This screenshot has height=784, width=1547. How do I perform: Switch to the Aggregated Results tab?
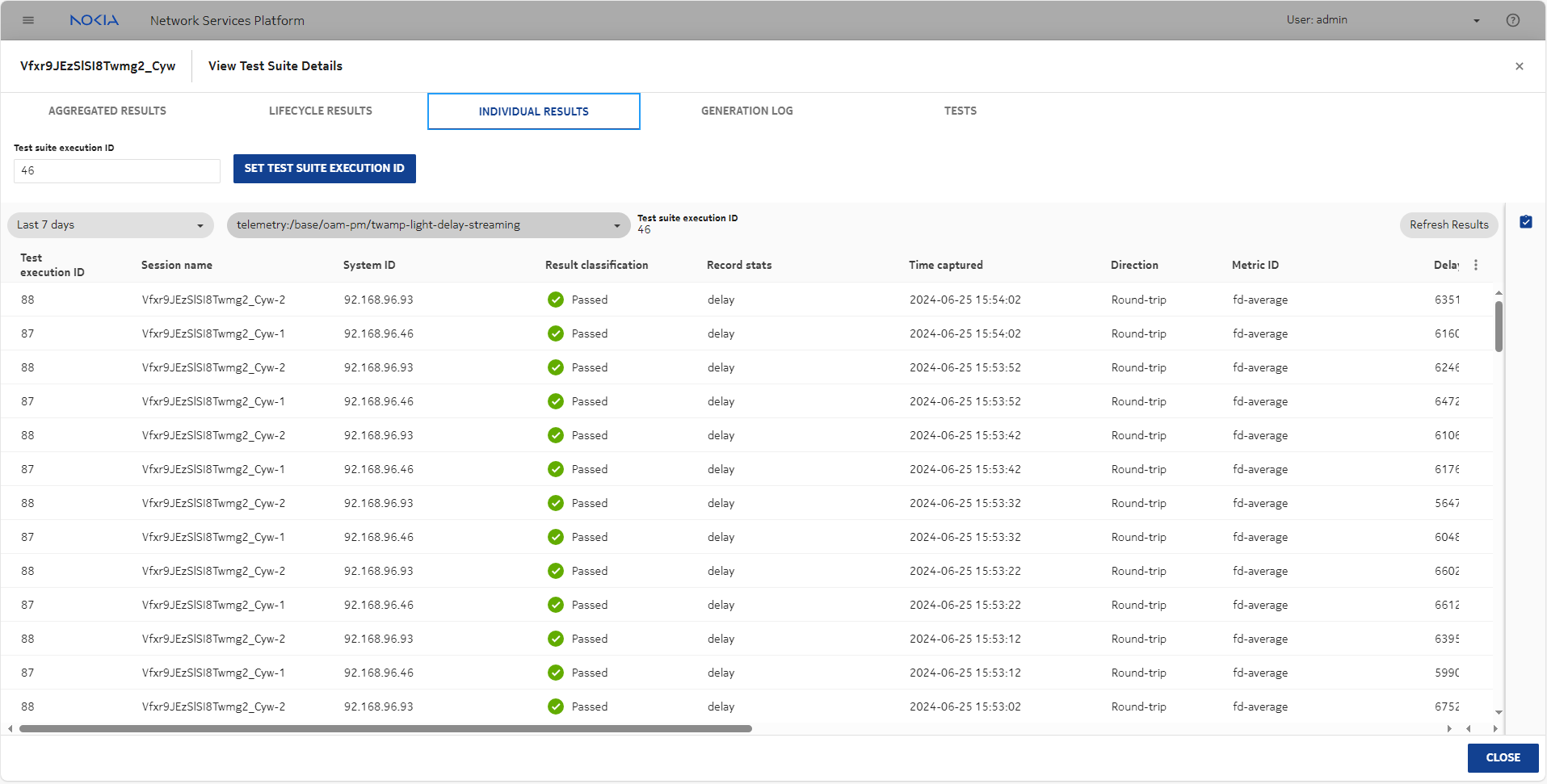tap(107, 111)
